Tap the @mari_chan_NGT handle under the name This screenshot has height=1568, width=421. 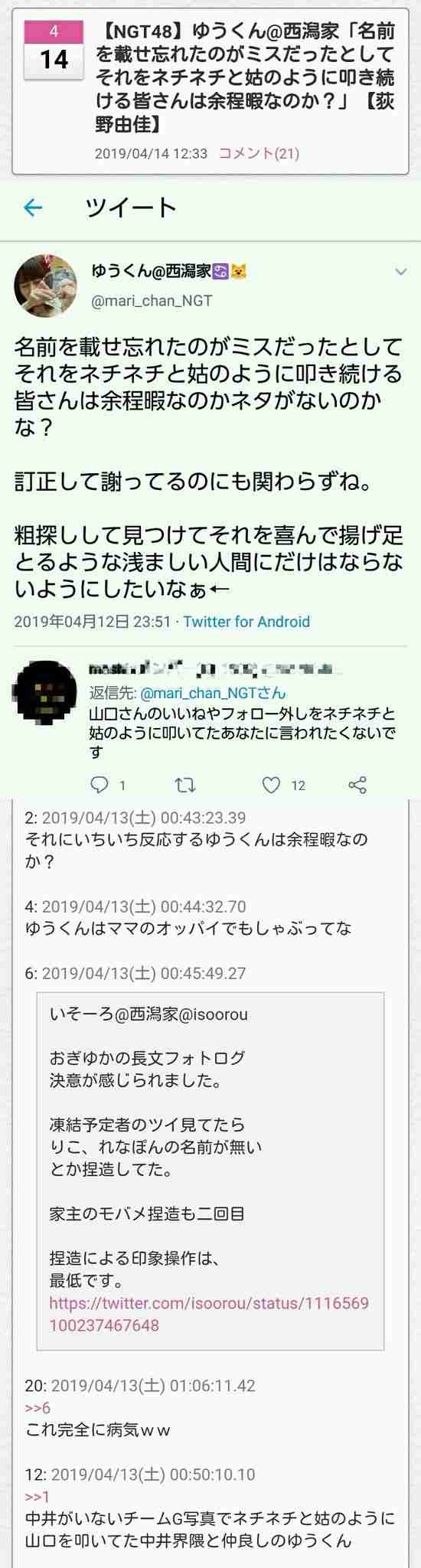tap(152, 301)
